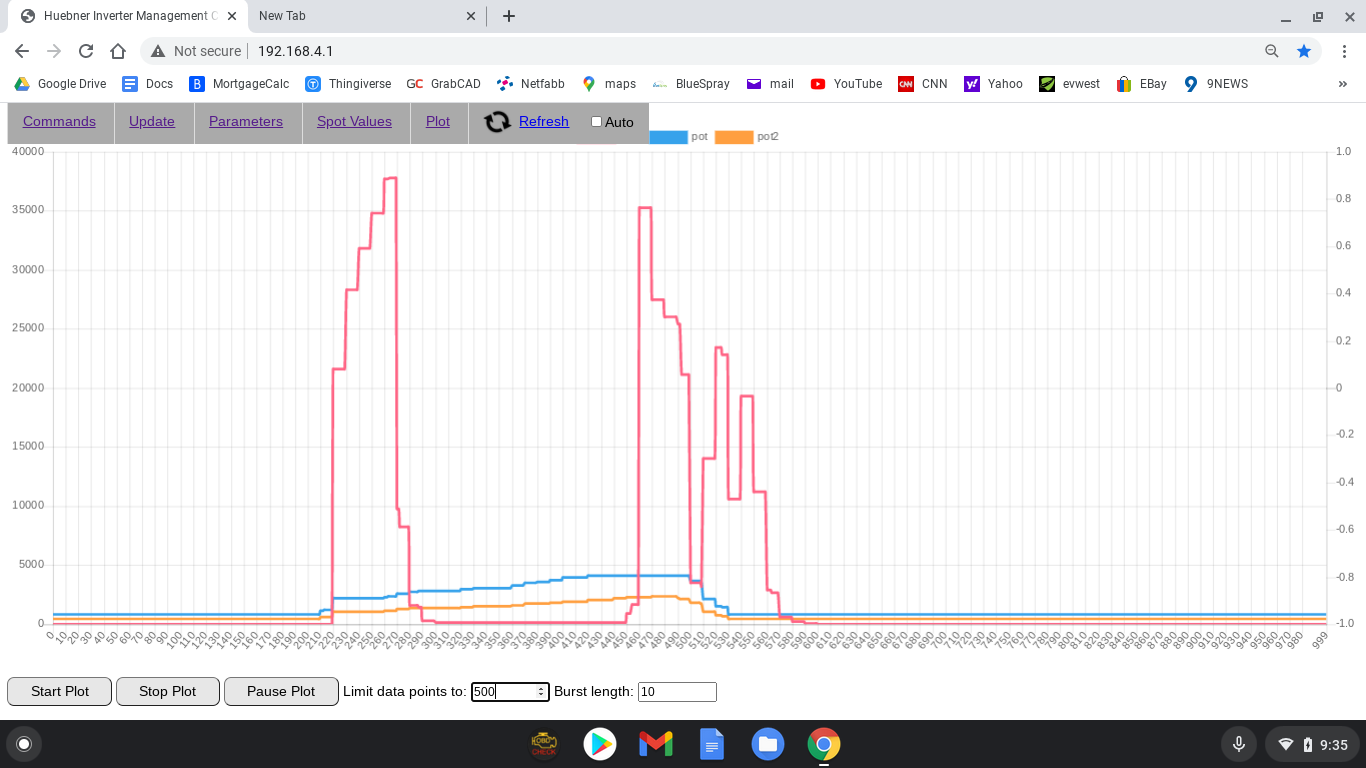Open the Parameters tab
This screenshot has height=768, width=1366.
click(246, 121)
